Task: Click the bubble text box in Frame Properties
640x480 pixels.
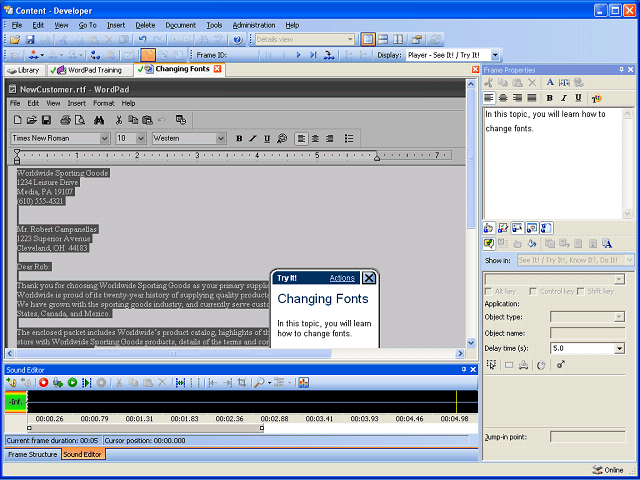Action: pyautogui.click(x=553, y=163)
